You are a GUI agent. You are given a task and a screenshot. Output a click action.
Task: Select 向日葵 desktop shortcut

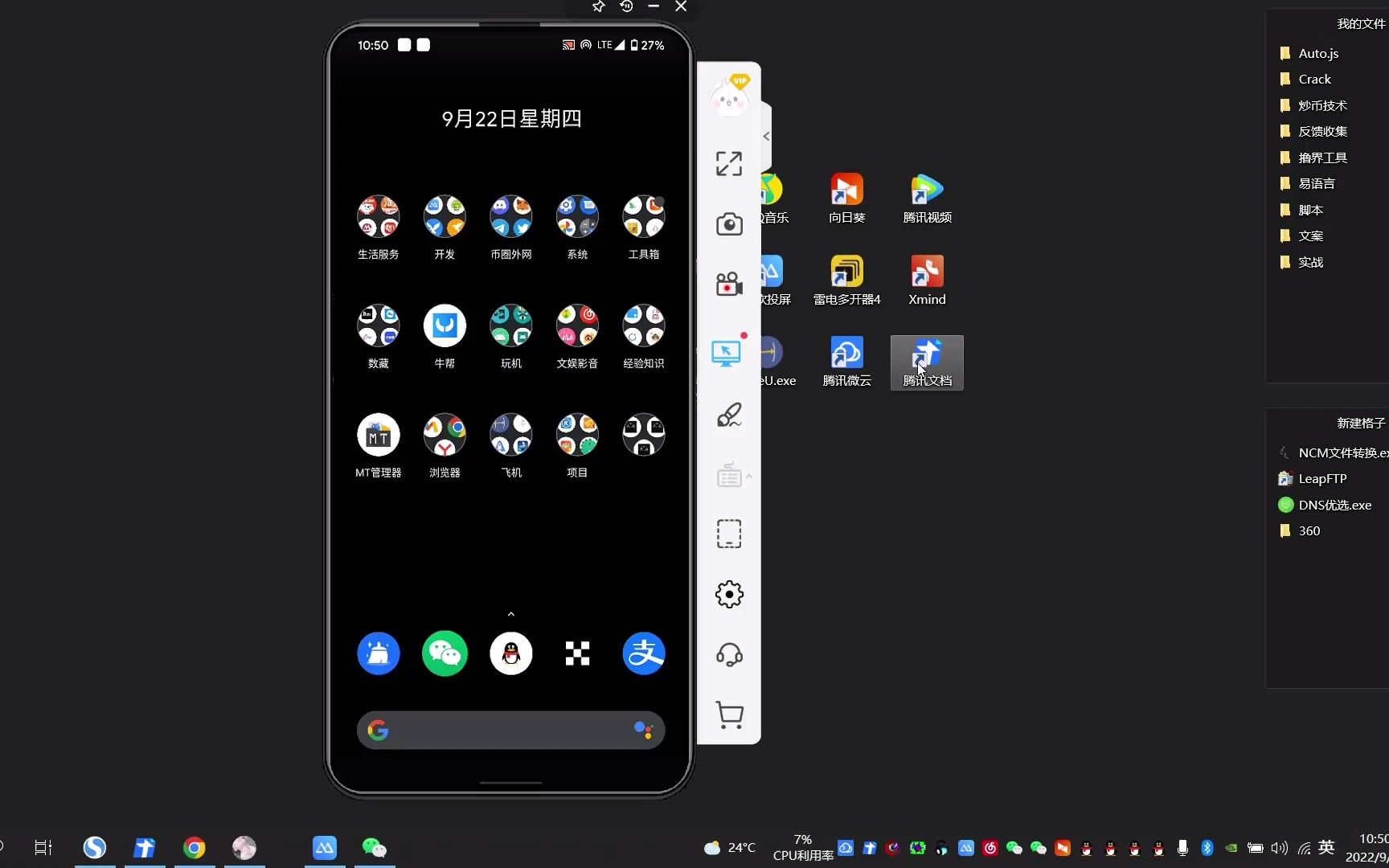coord(847,199)
